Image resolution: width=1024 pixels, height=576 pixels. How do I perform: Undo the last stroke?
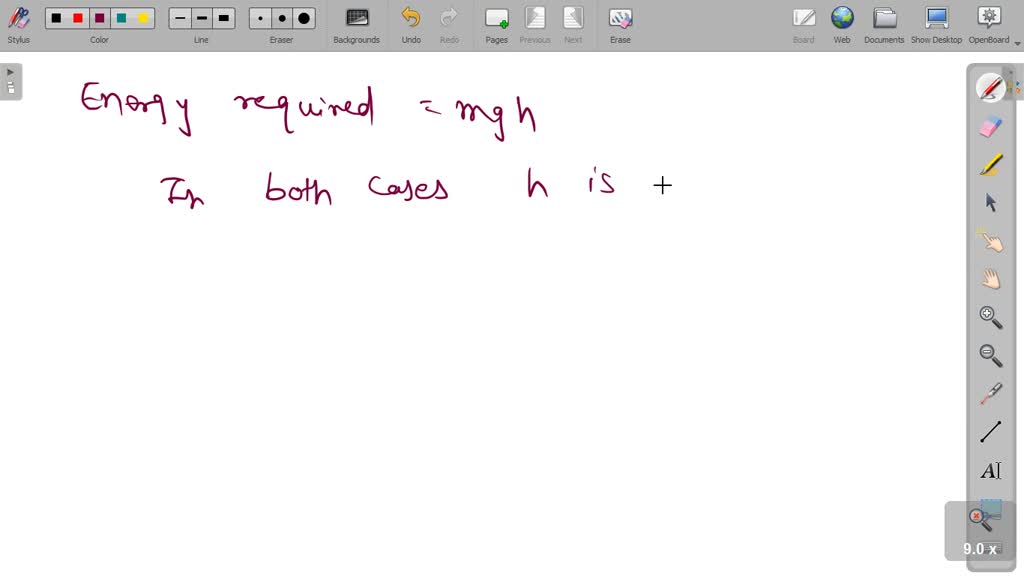[411, 25]
